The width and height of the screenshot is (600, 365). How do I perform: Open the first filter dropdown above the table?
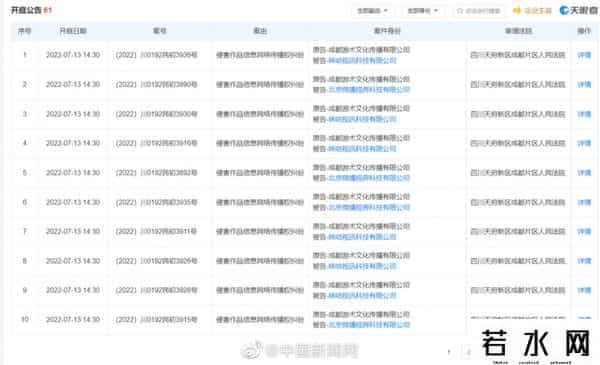(x=372, y=11)
